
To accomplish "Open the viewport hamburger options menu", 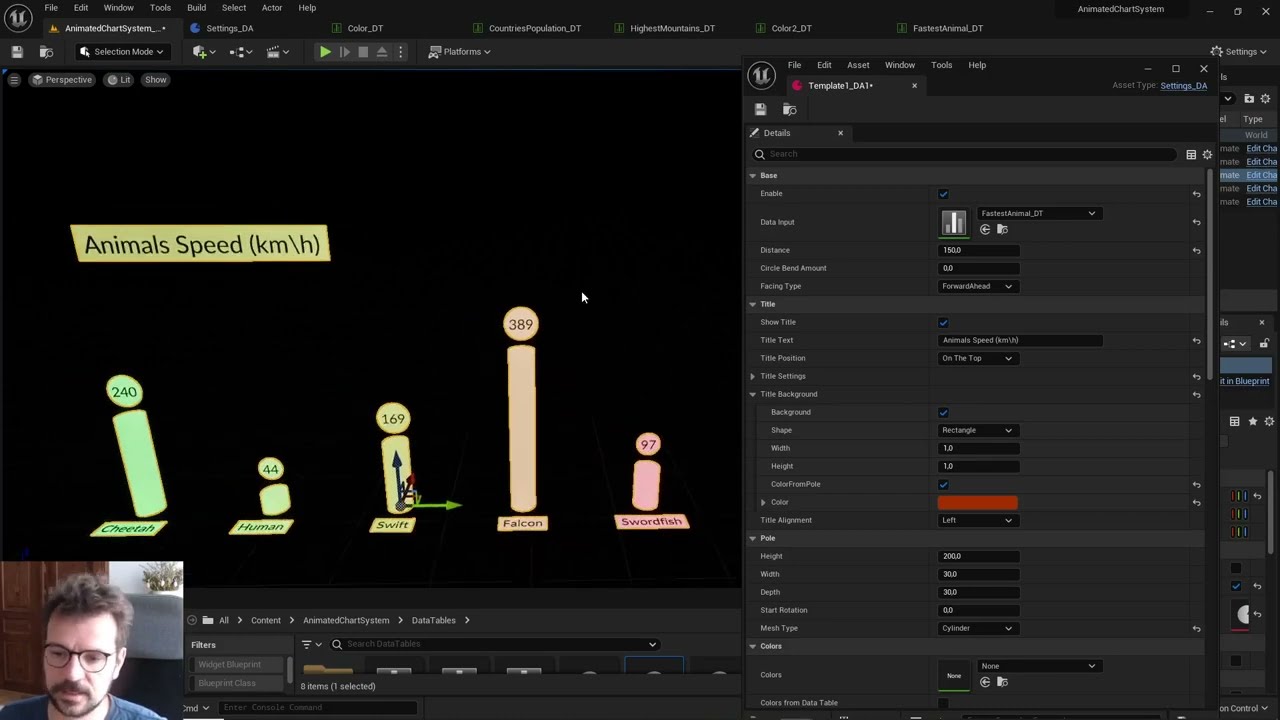I will point(14,79).
